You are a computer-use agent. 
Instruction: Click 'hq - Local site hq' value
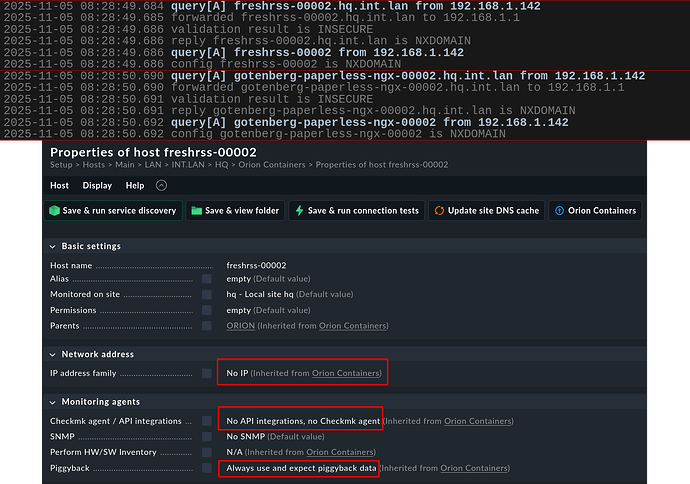point(260,294)
